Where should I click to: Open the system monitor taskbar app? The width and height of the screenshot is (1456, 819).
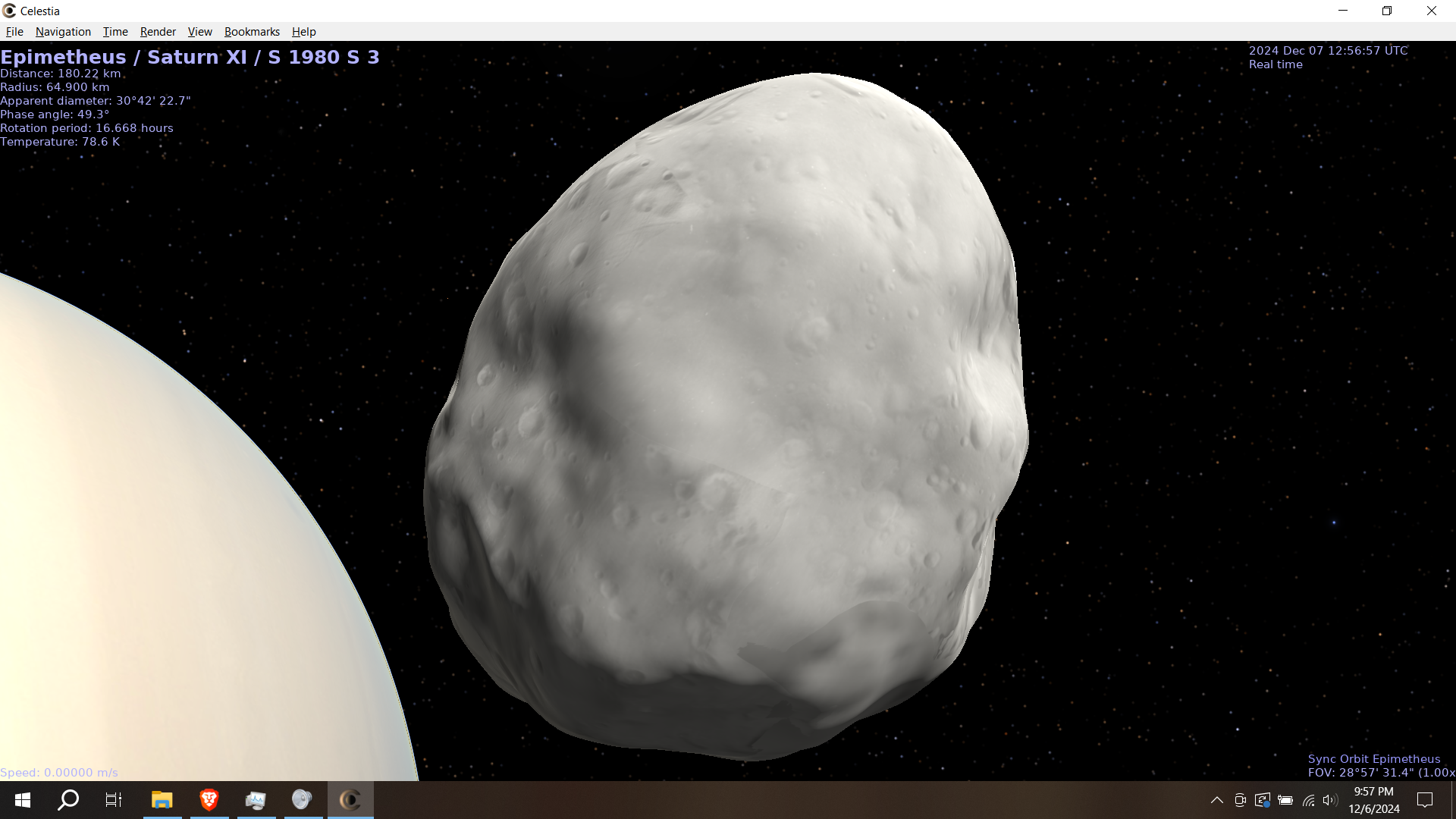[x=256, y=800]
